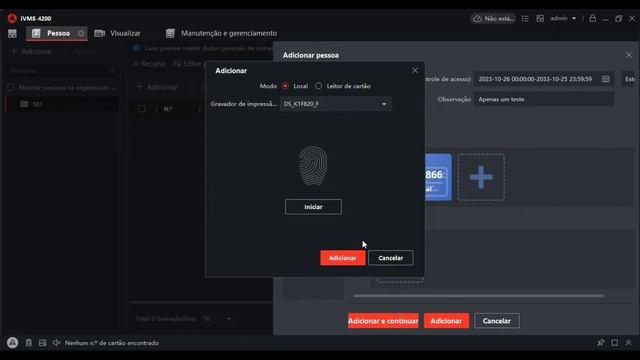Close the Pessoa tab with its x icon
The image size is (640, 360).
81,33
